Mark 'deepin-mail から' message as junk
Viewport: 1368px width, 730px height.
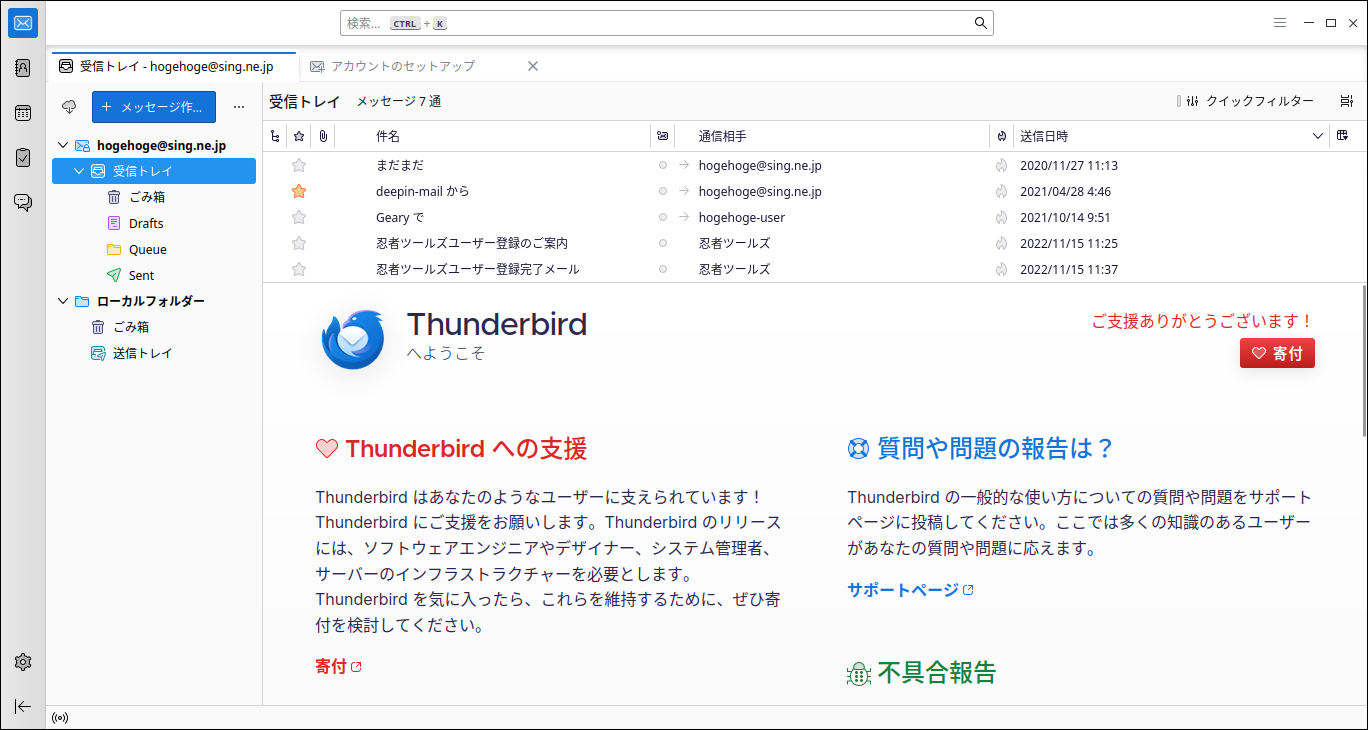(1001, 191)
